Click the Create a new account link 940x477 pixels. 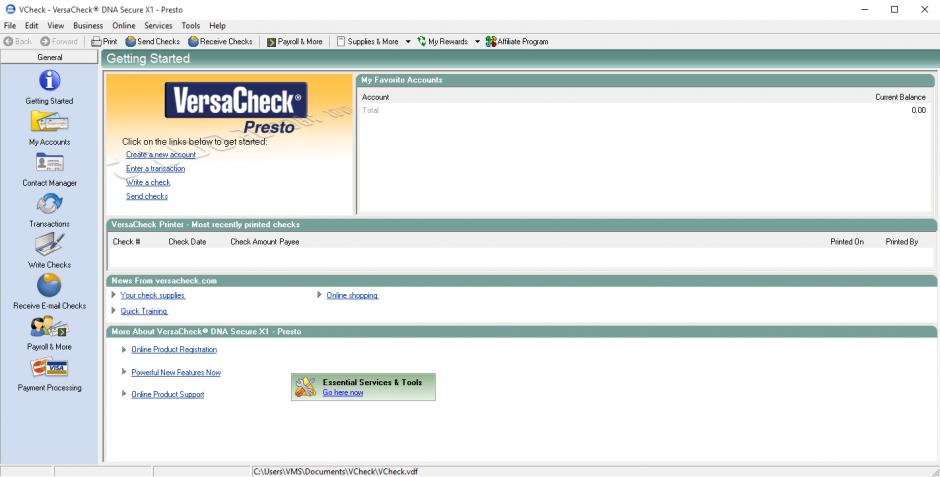(161, 155)
